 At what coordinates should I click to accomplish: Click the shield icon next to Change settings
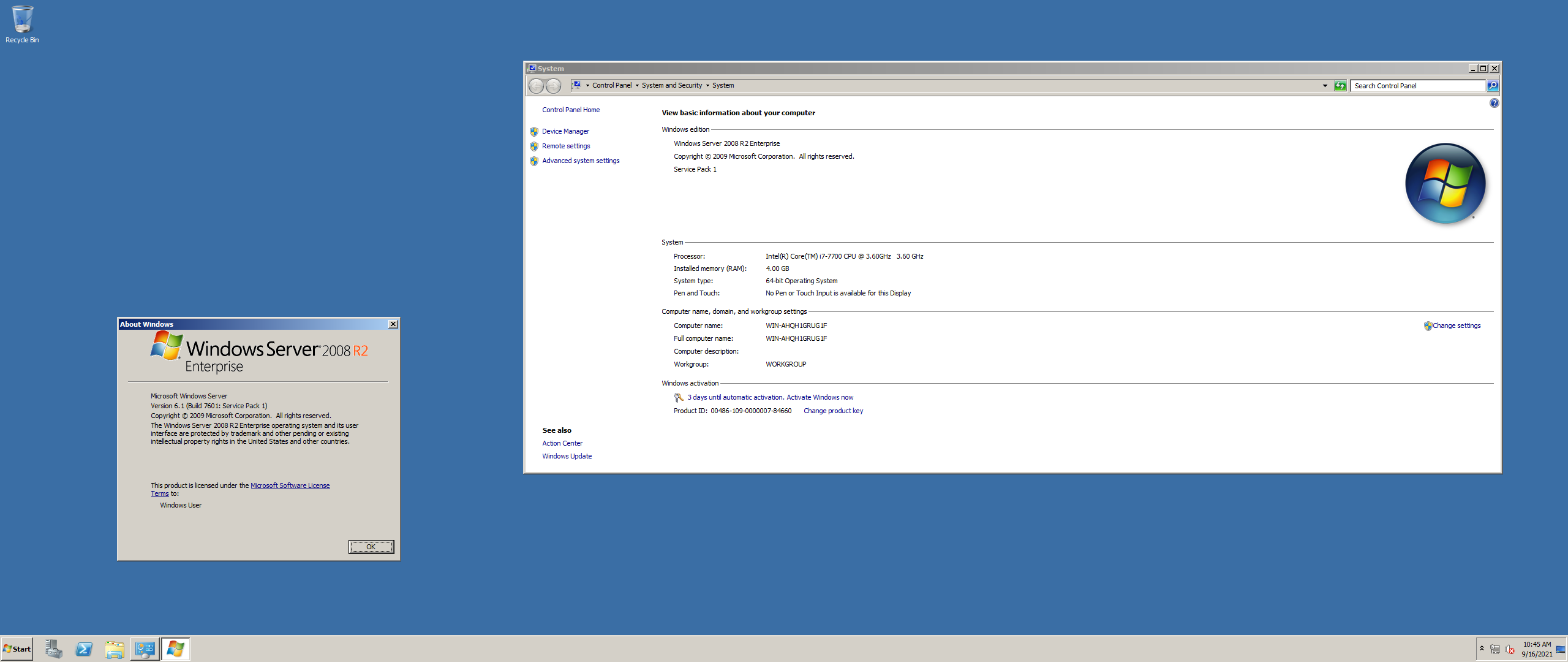tap(1428, 326)
